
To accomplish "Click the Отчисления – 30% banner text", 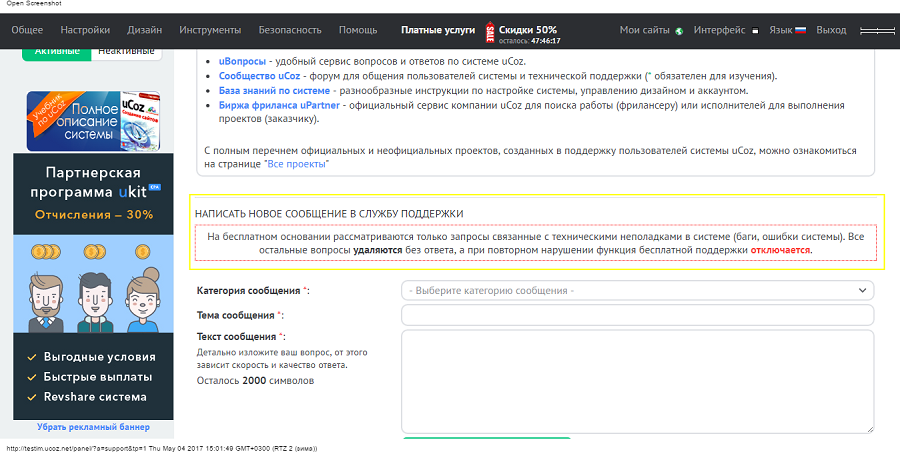I will pos(94,215).
